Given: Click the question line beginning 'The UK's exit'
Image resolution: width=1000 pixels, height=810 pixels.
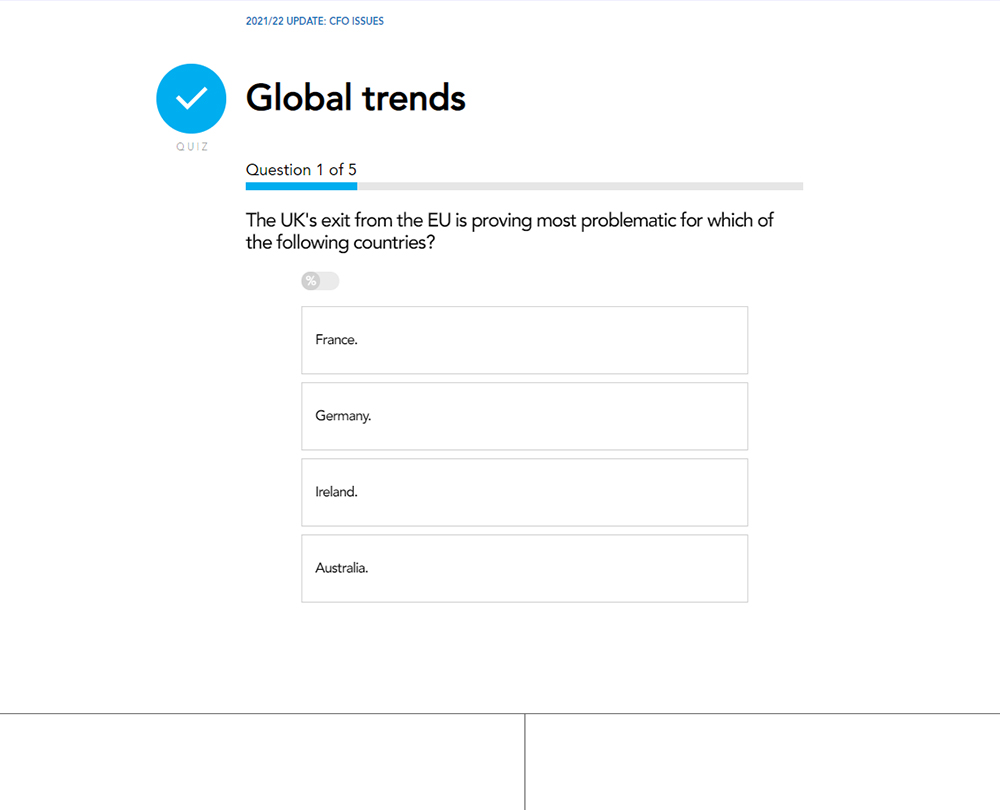Looking at the screenshot, I should (510, 221).
